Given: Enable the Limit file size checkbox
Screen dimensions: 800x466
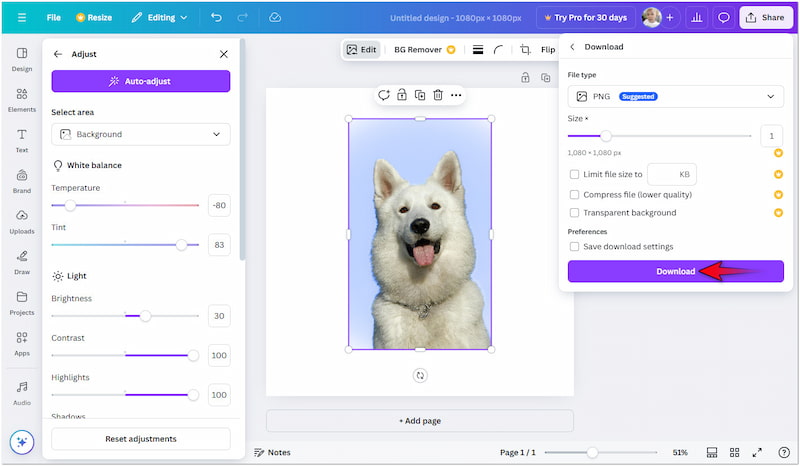Looking at the screenshot, I should tap(574, 174).
